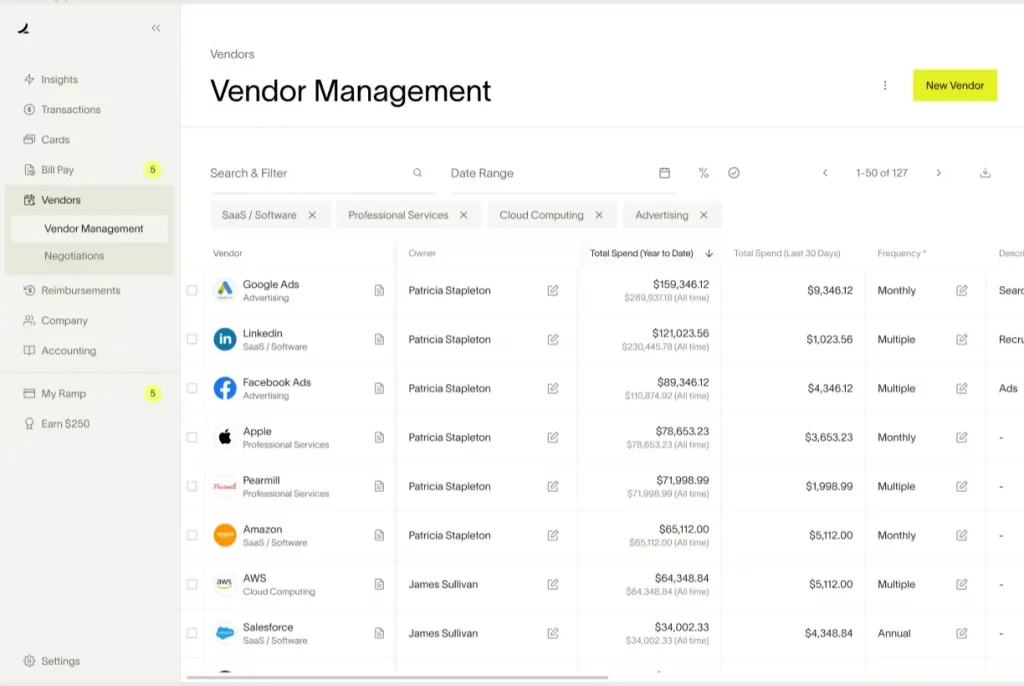Click the checkmark status filter icon

click(736, 173)
